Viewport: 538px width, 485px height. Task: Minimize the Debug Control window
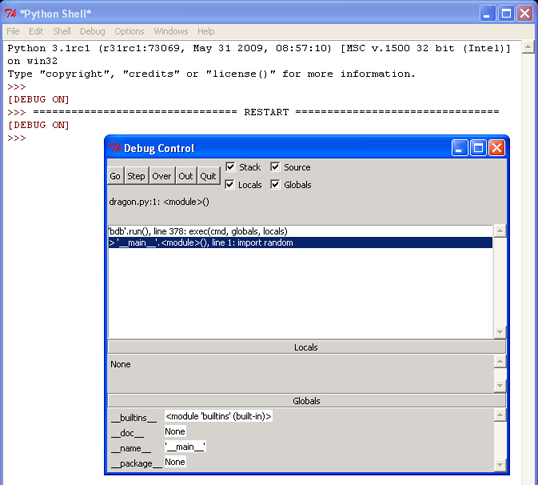[459, 148]
